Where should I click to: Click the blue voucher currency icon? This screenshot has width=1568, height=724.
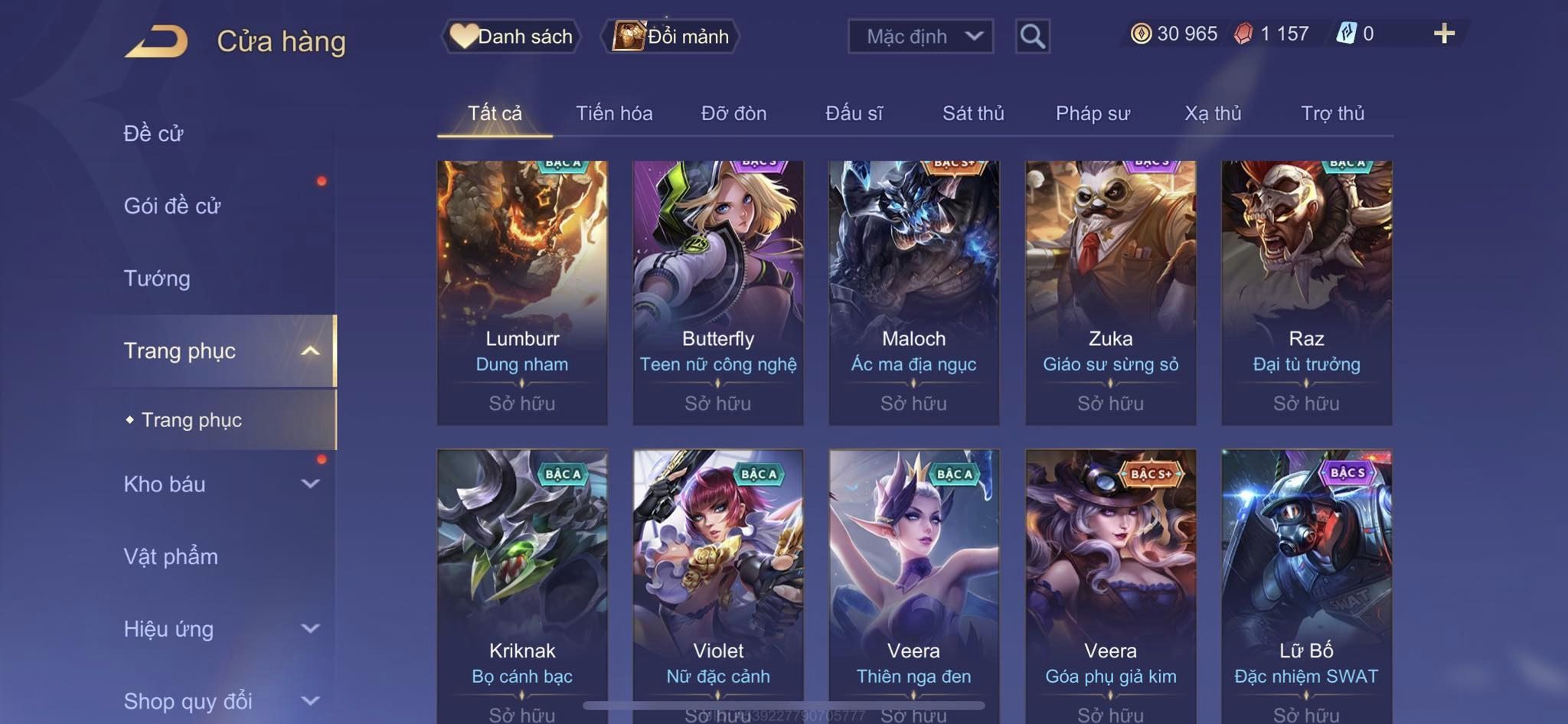point(1346,34)
